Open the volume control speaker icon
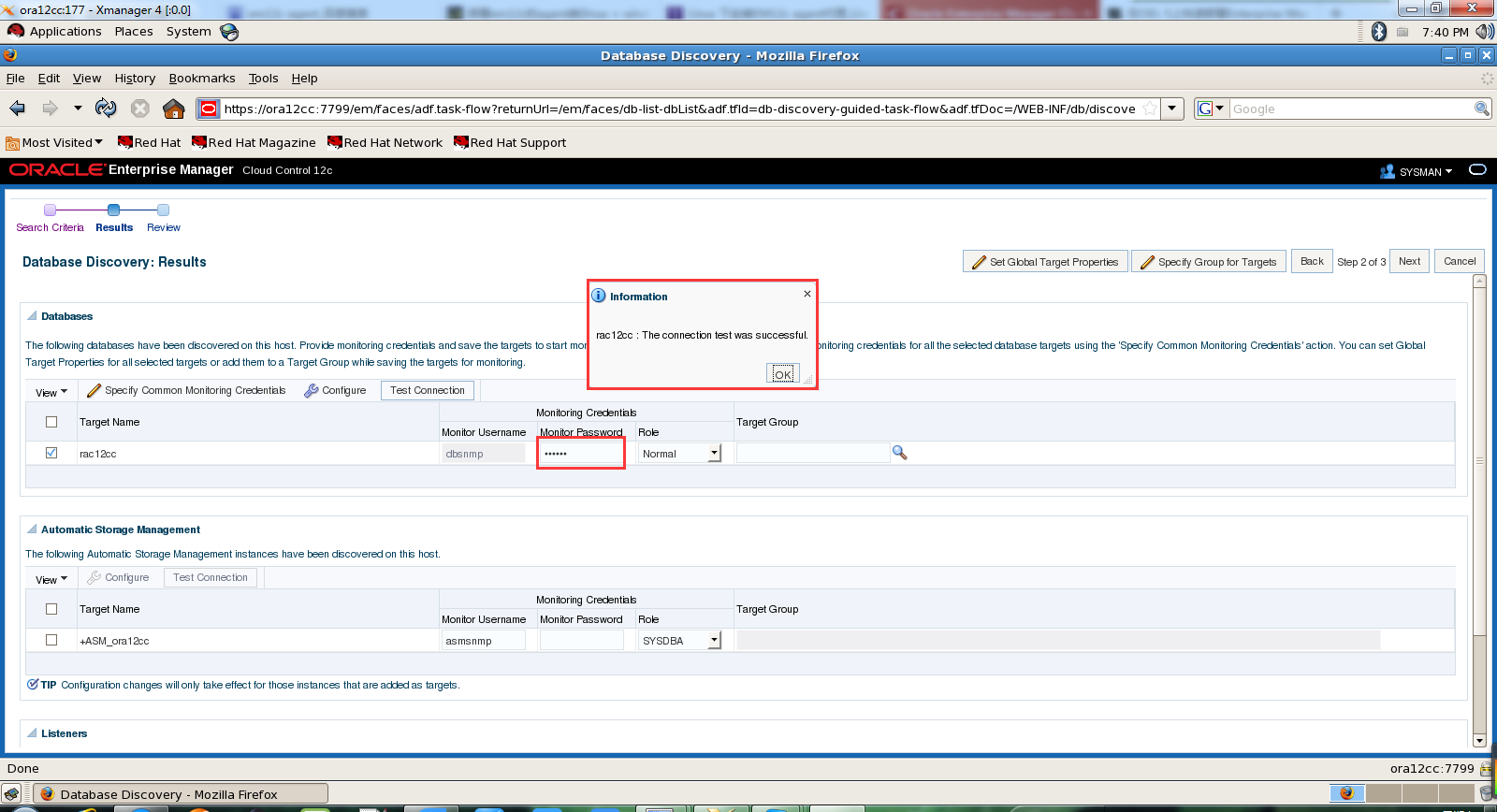The width and height of the screenshot is (1497, 812). click(x=1484, y=32)
